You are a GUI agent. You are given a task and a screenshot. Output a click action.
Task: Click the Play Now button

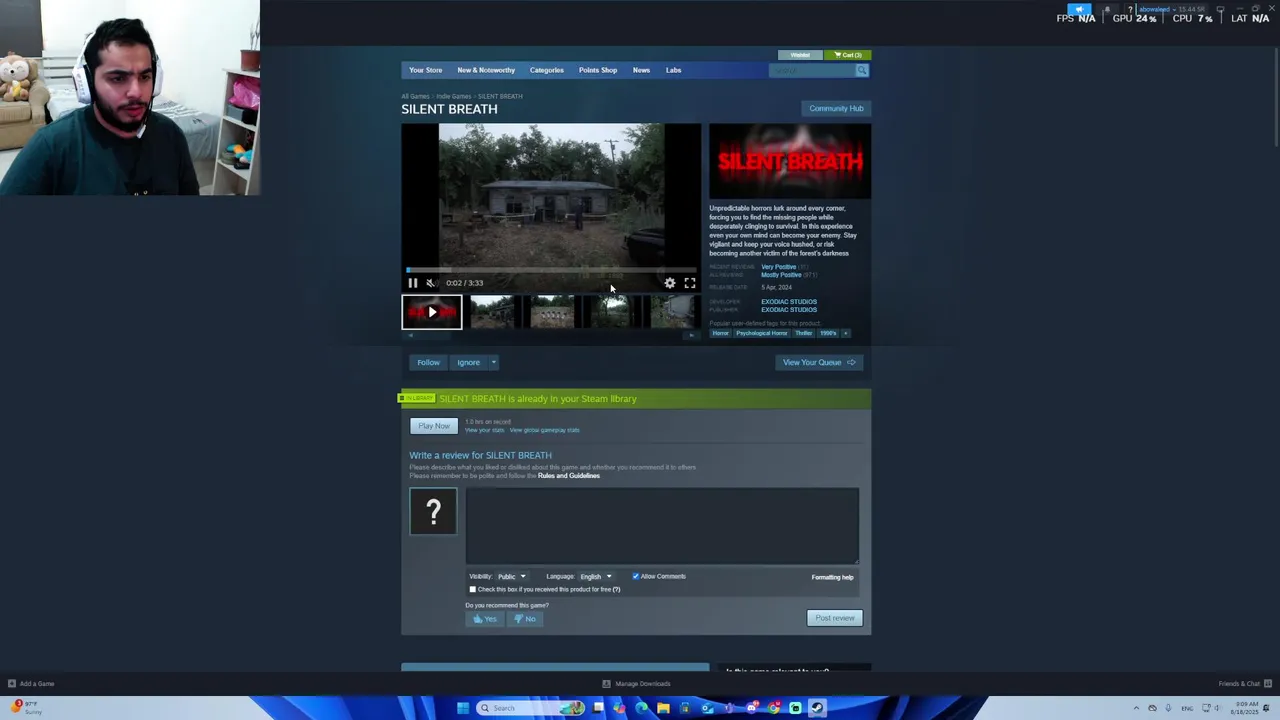pyautogui.click(x=434, y=426)
